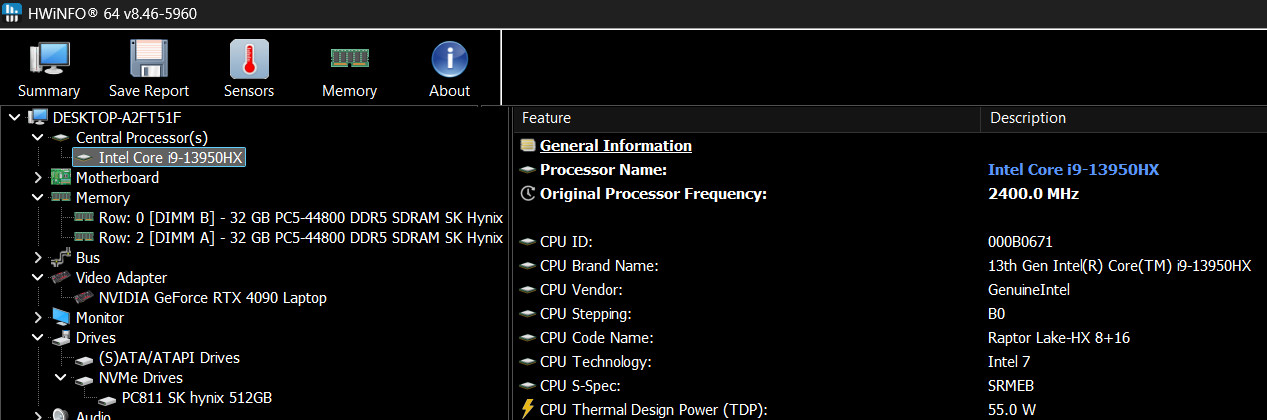Click the GeForce RTX 4090 Laptop icon
The width and height of the screenshot is (1267, 420).
pos(84,297)
